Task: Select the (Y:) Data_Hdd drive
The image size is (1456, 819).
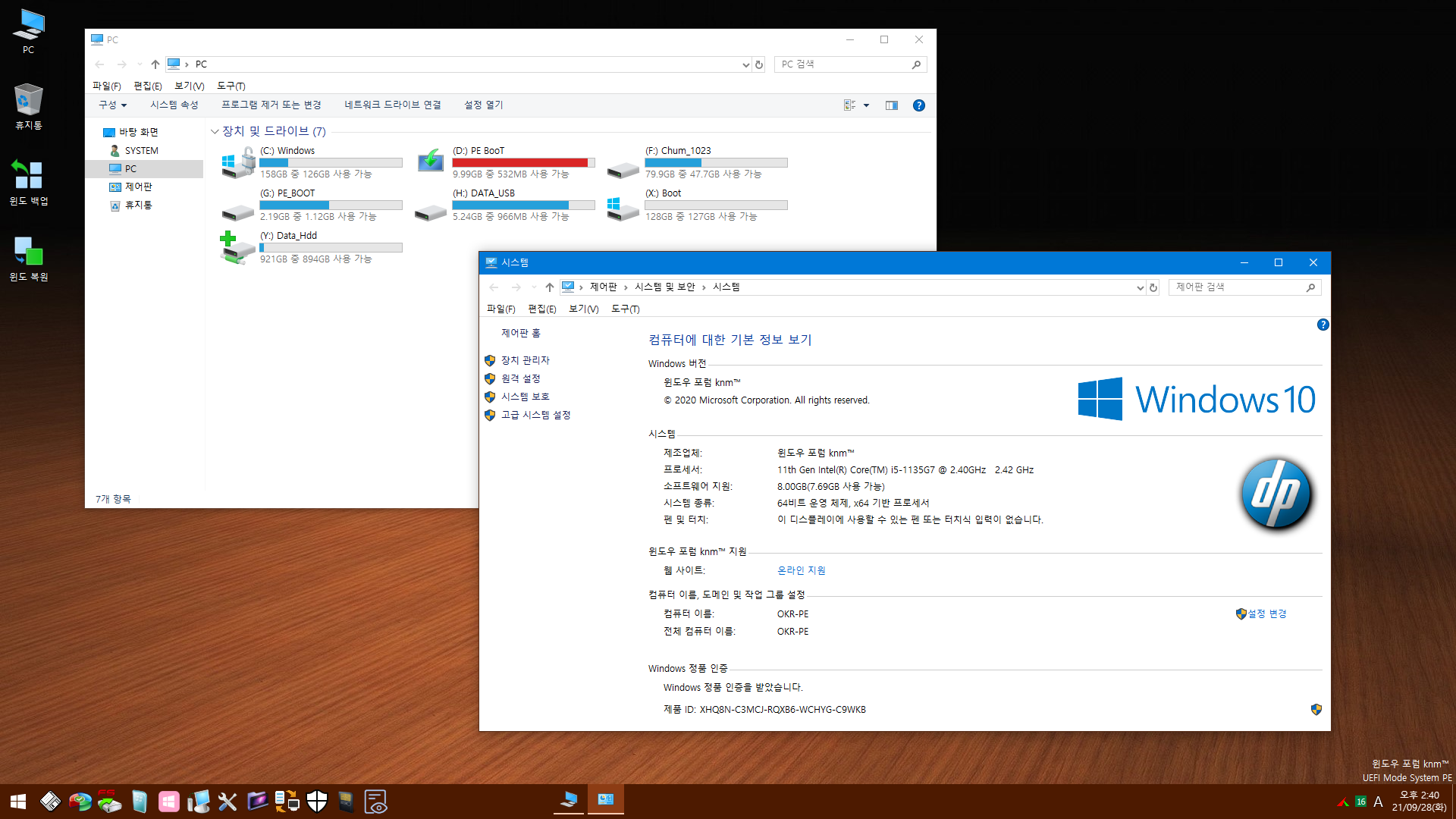Action: pos(312,247)
